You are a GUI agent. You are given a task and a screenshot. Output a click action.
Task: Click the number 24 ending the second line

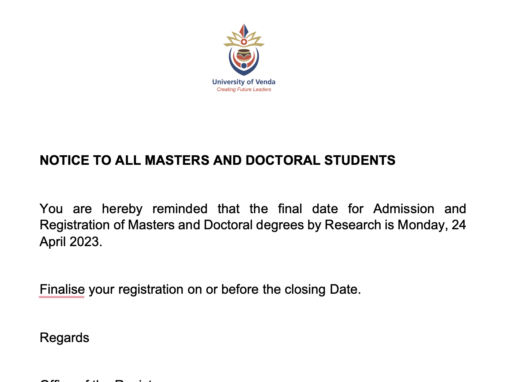click(x=459, y=225)
